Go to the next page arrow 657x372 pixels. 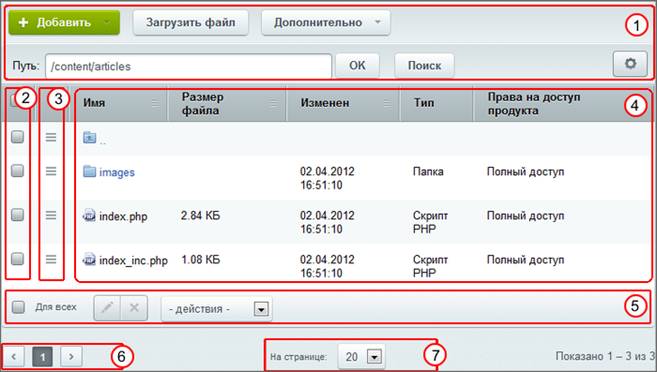click(x=71, y=356)
